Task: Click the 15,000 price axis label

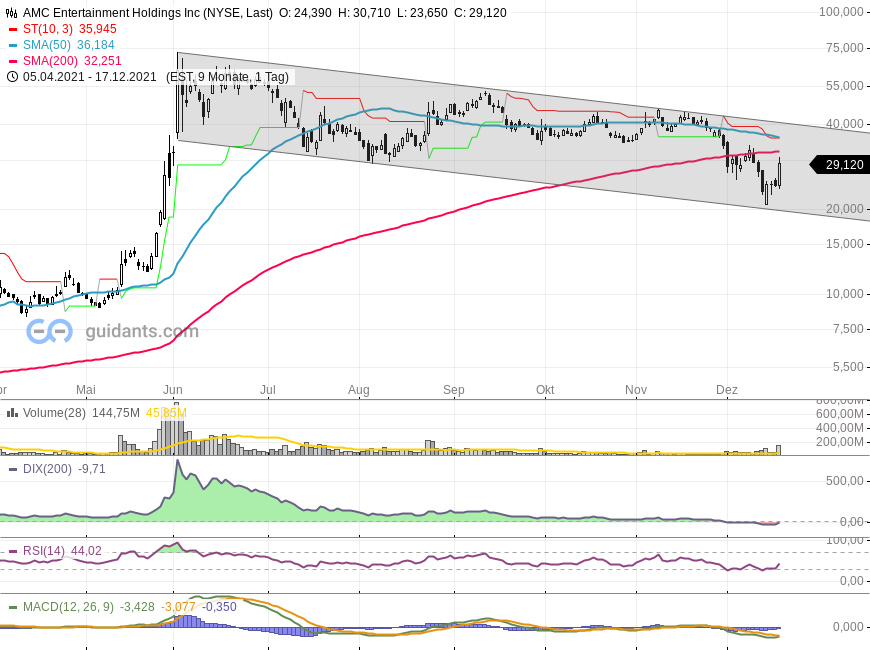Action: (844, 244)
